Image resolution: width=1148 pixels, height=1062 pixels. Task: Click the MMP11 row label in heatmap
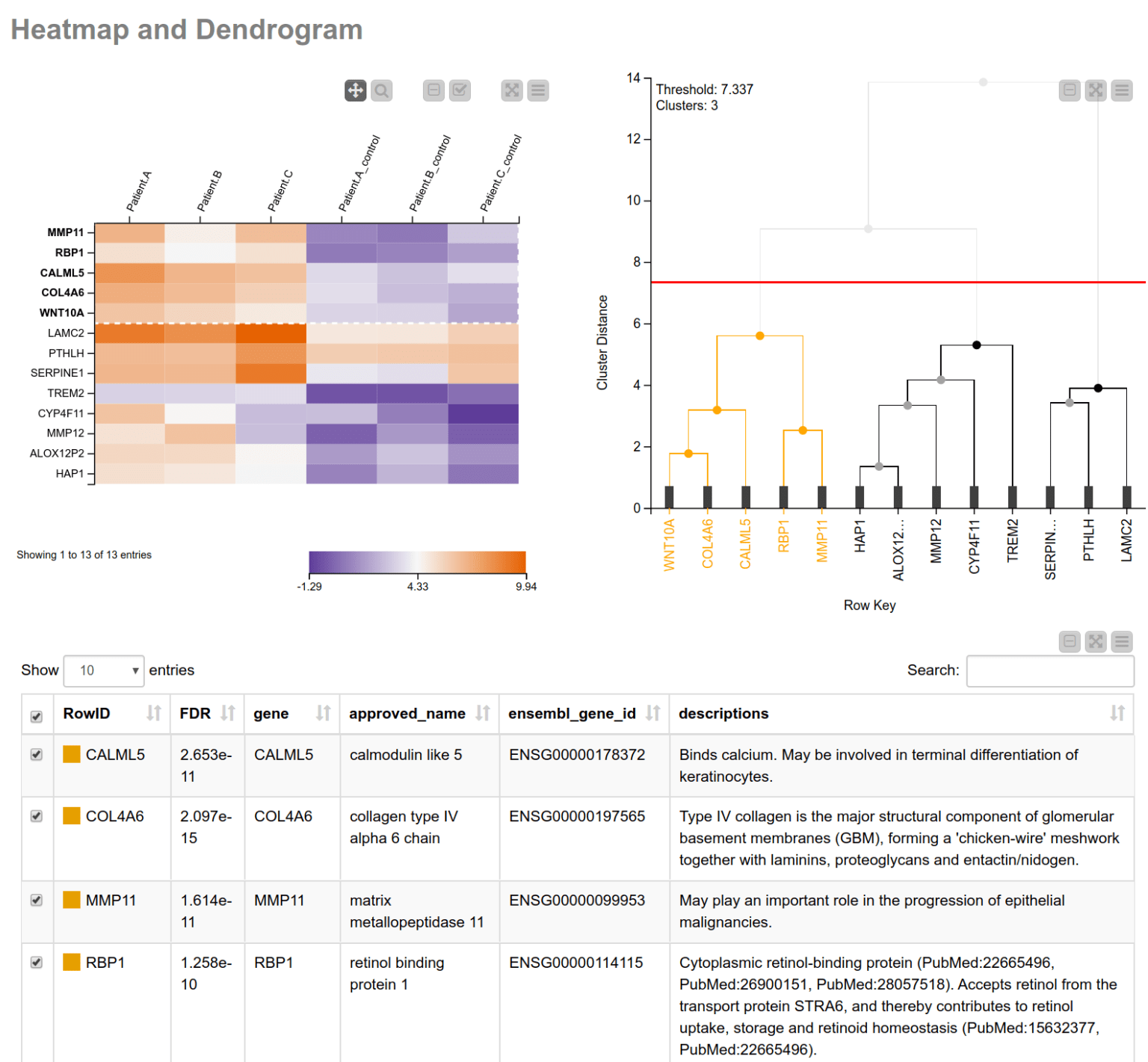(66, 232)
